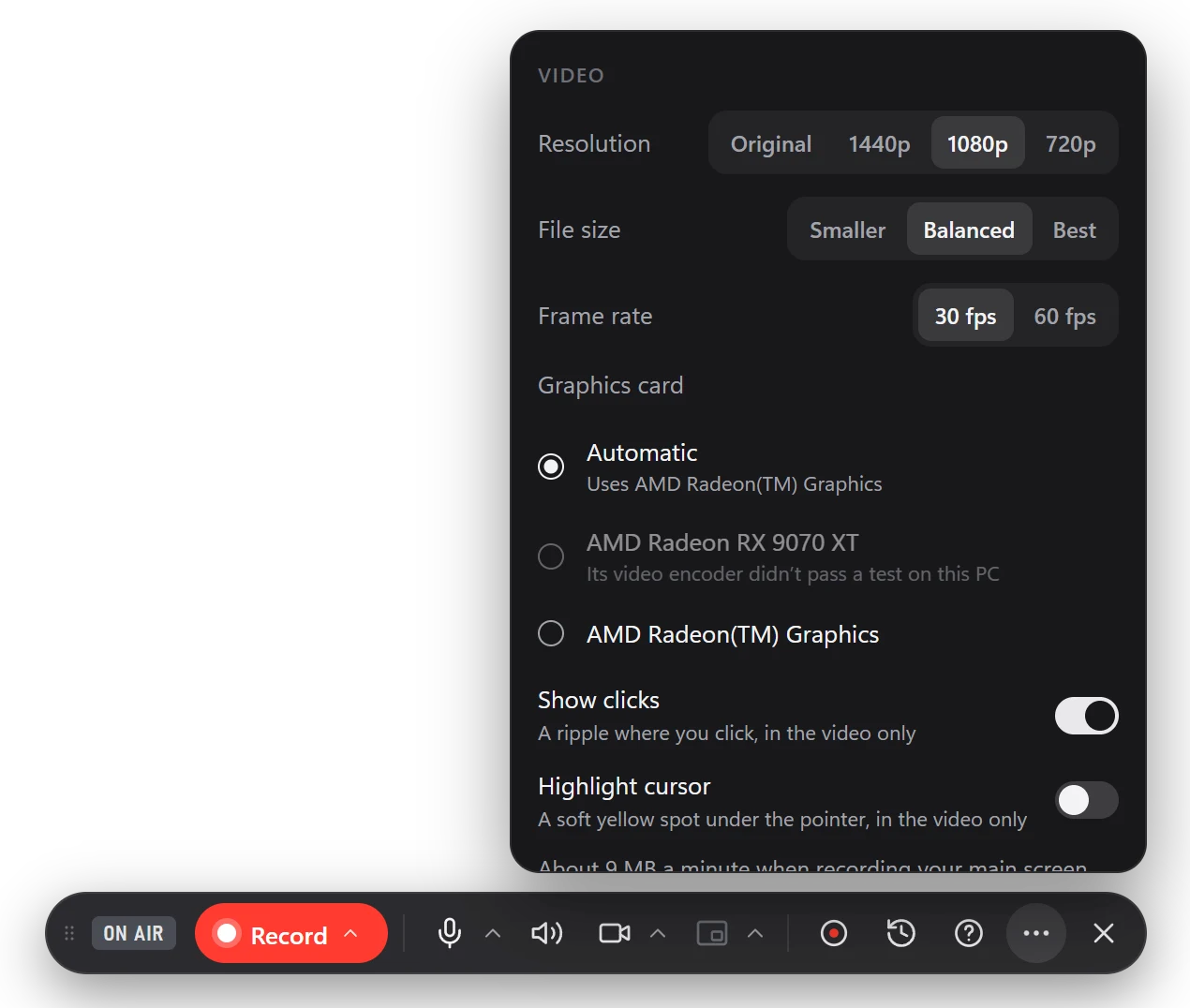Click 'A ripple where you click' description
The height and width of the screenshot is (1008, 1190).
tap(727, 733)
